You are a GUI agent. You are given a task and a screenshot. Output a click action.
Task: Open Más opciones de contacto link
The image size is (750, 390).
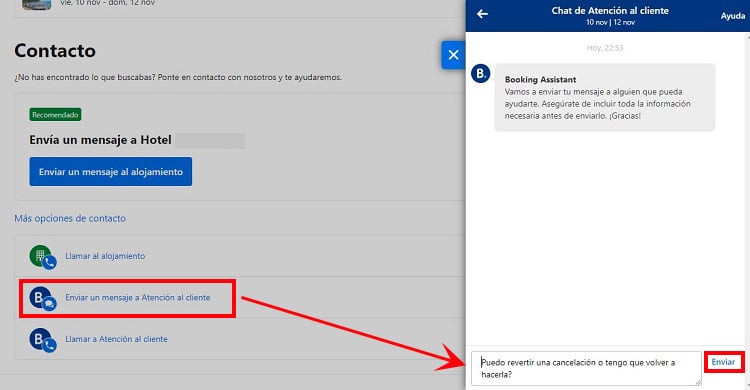70,218
